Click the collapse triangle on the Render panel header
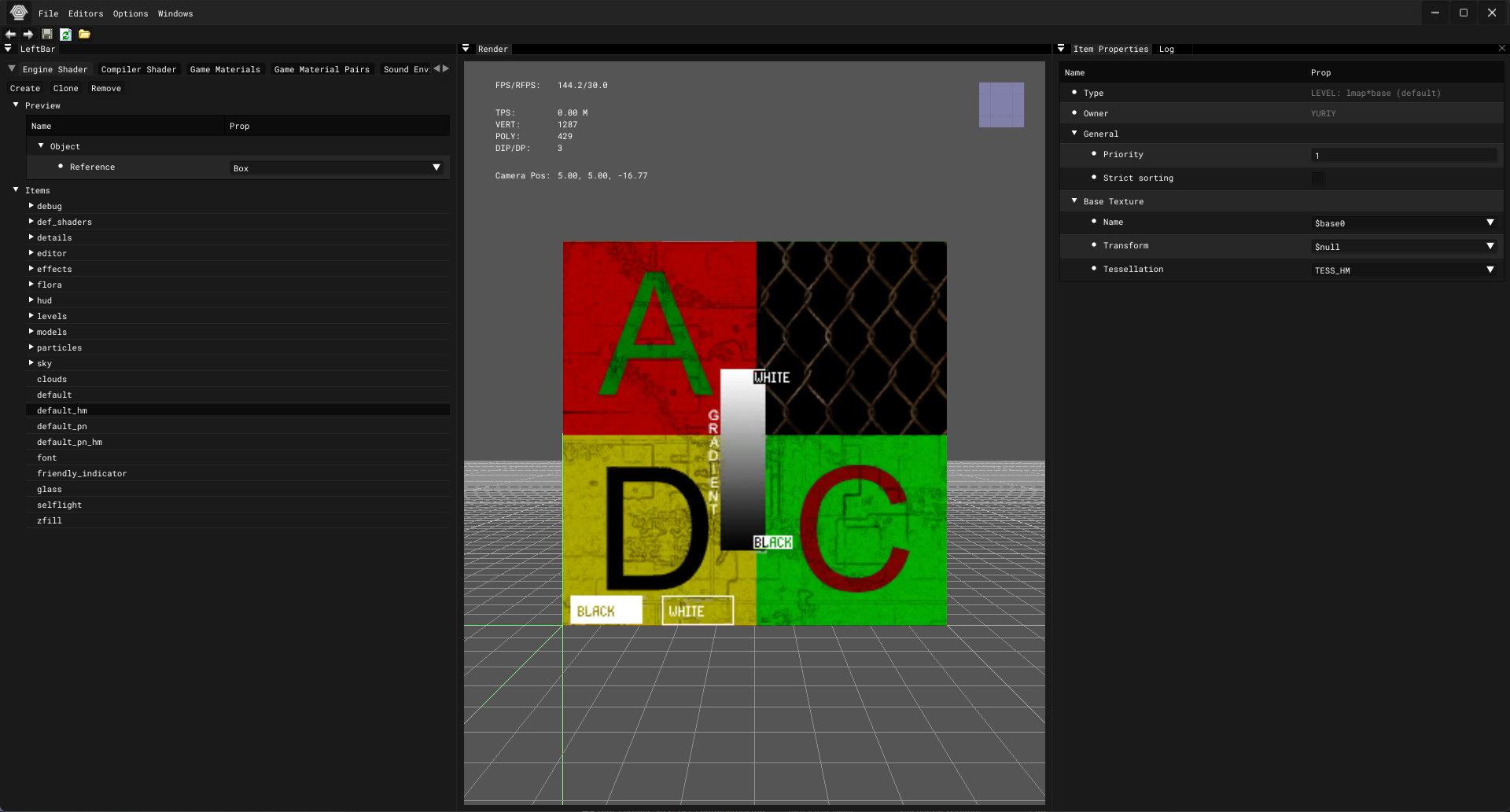This screenshot has width=1510, height=812. point(465,48)
